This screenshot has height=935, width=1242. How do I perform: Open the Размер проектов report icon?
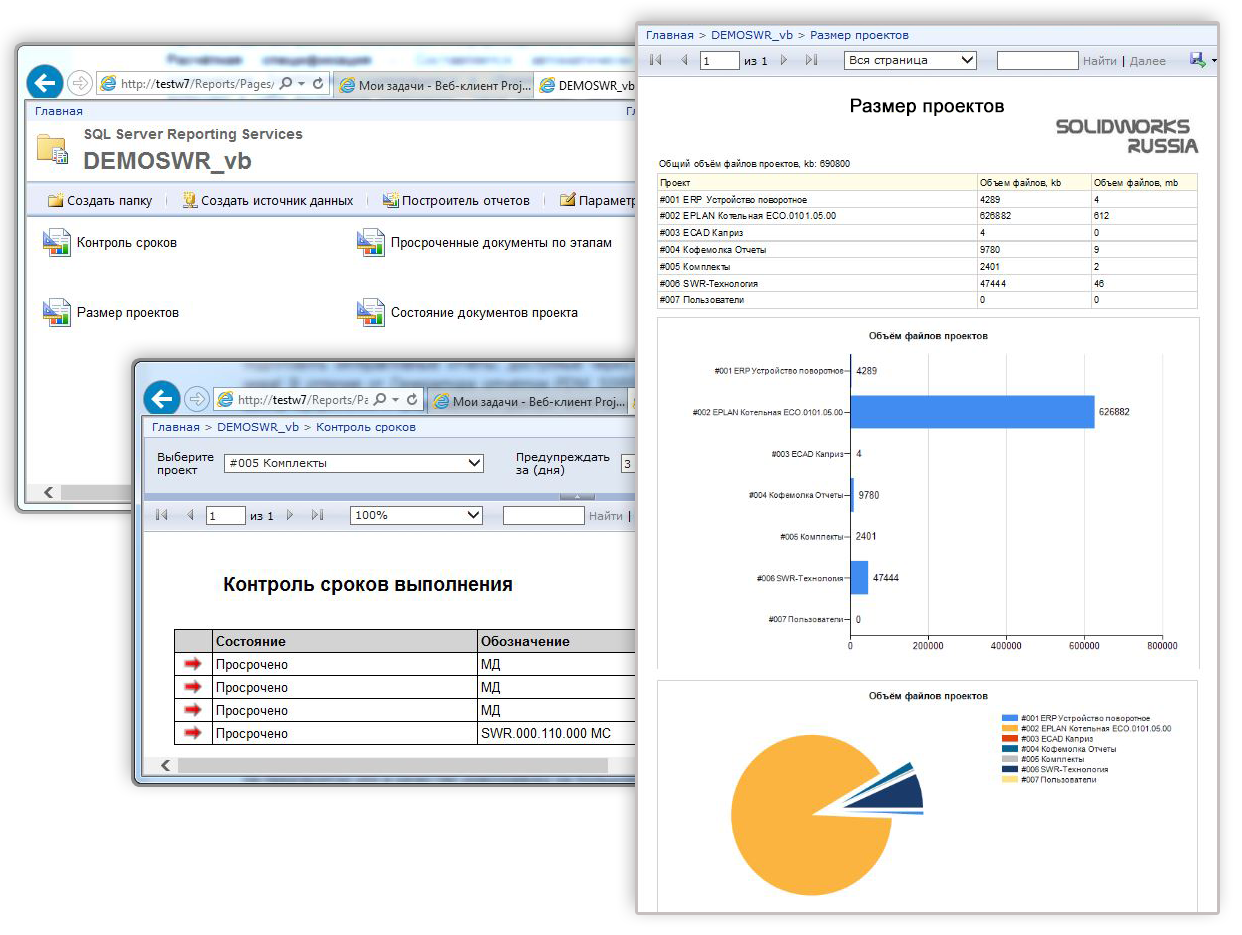57,313
